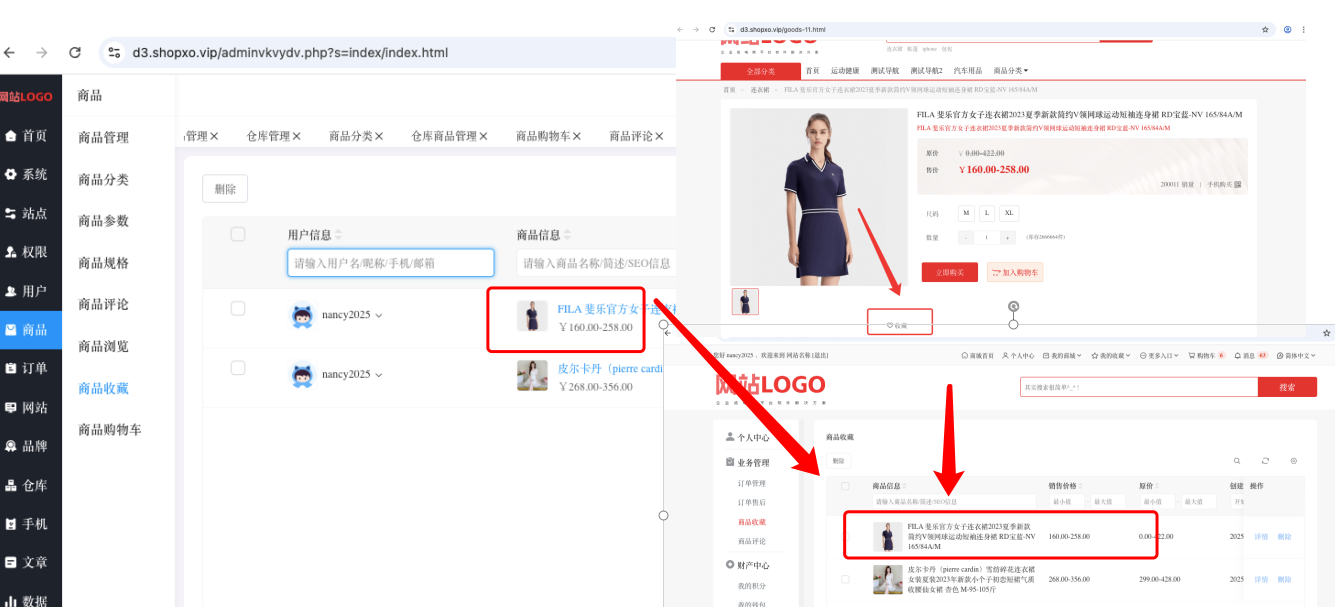The height and width of the screenshot is (609, 1335).
Task: Bookmark the goods-11 page with the star icon
Action: (1265, 30)
